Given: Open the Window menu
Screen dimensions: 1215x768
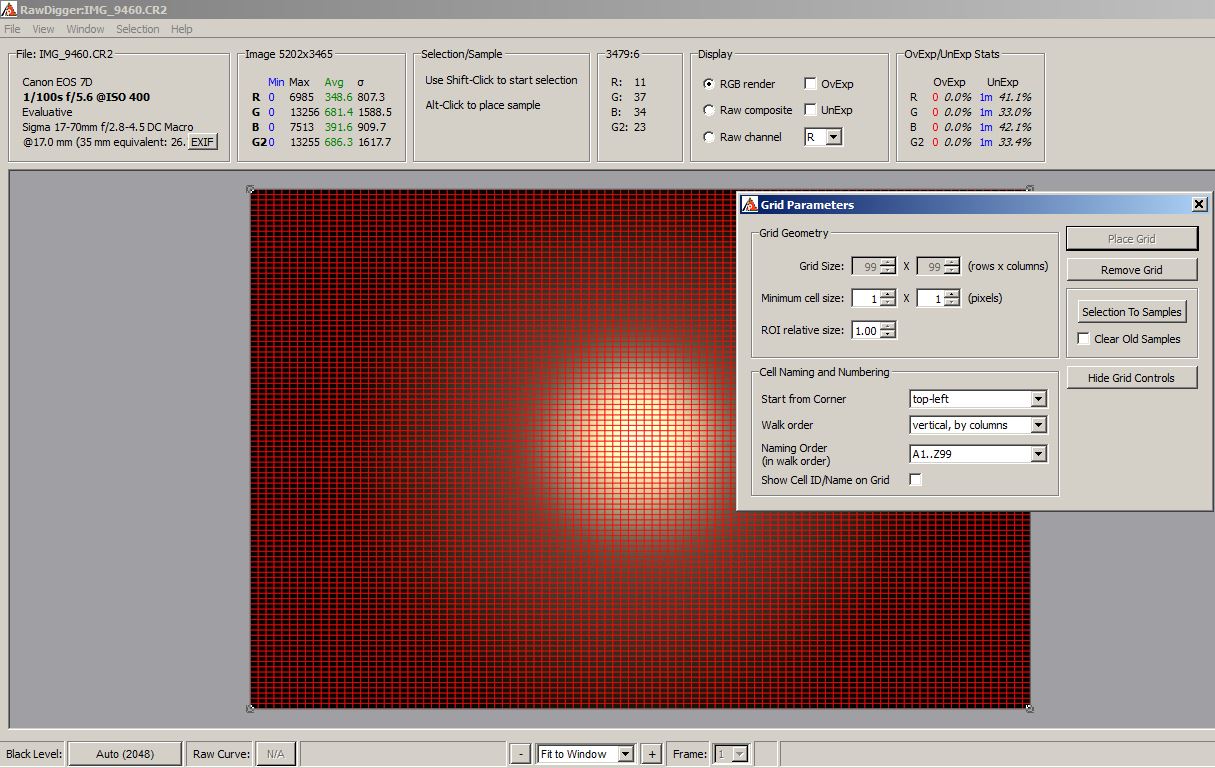Looking at the screenshot, I should (x=85, y=29).
